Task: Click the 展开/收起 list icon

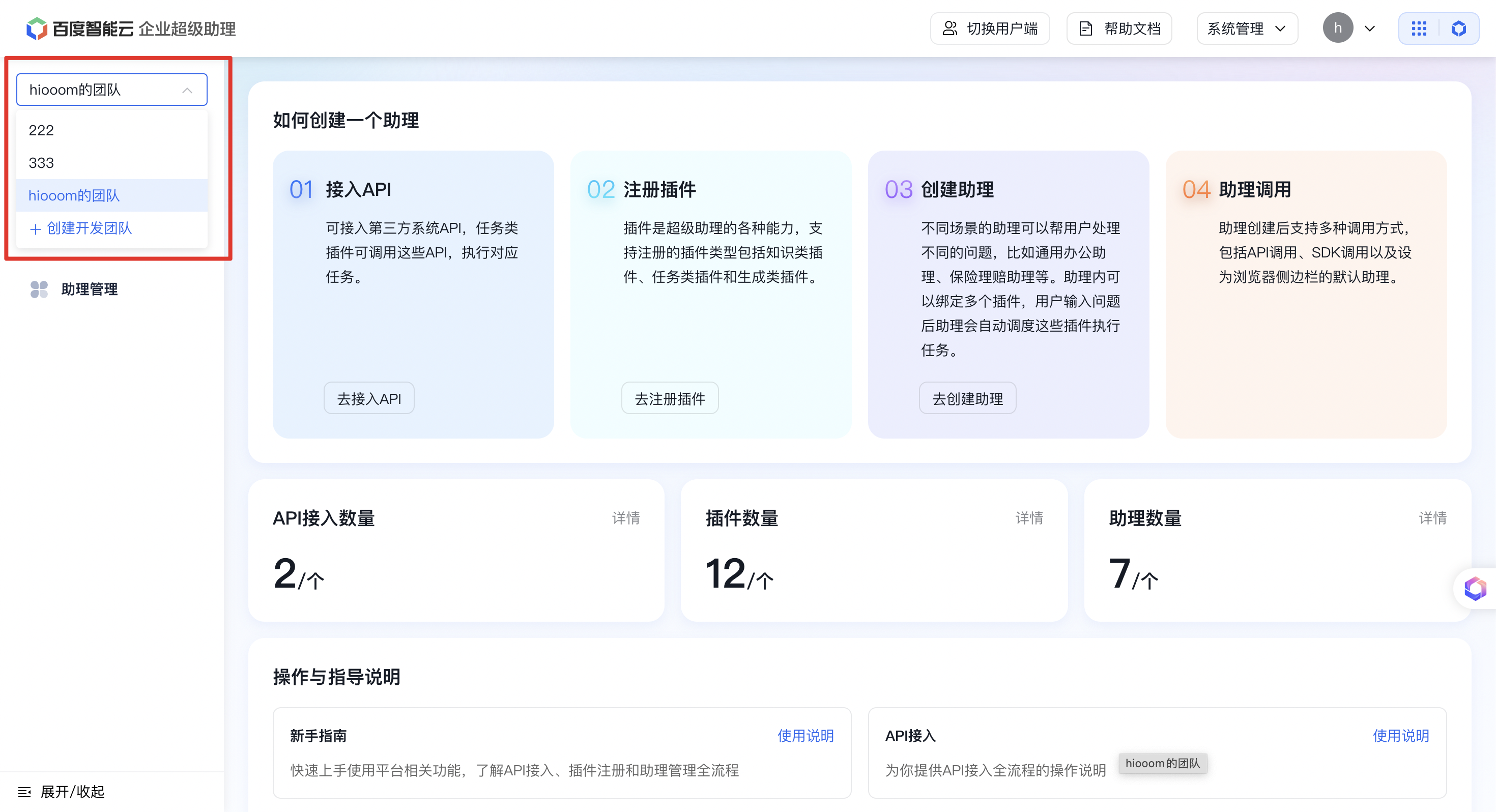Action: [24, 792]
